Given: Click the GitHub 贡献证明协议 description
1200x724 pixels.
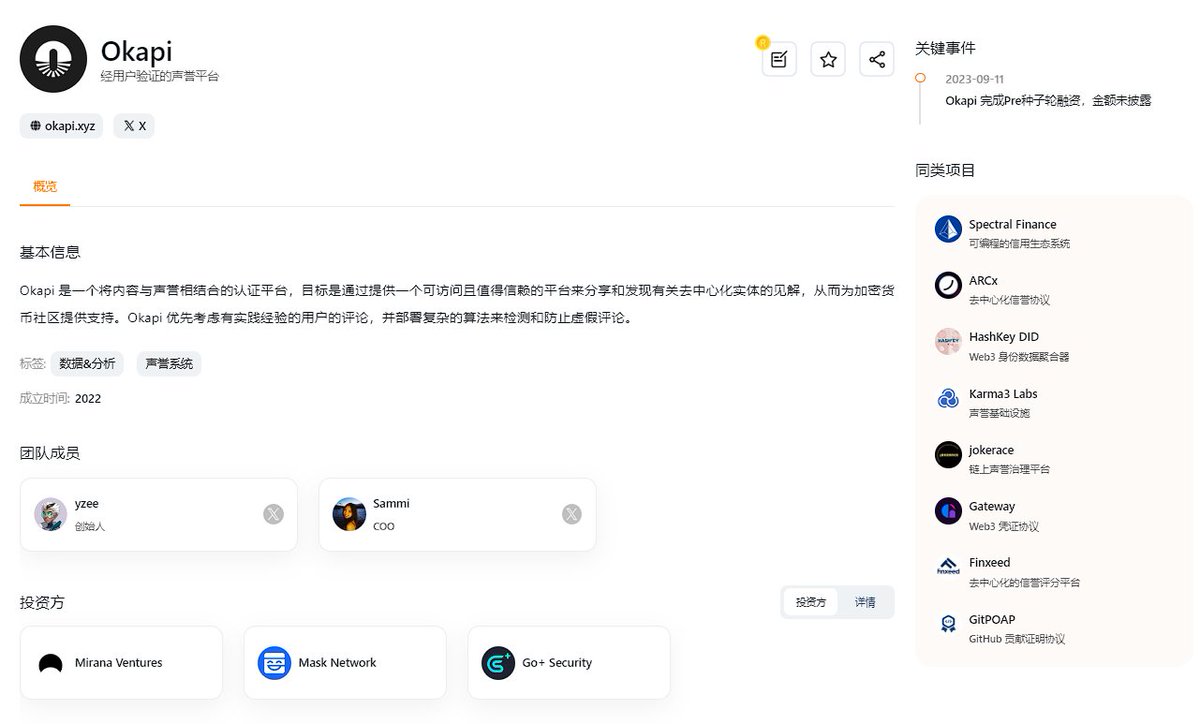Looking at the screenshot, I should 1017,639.
